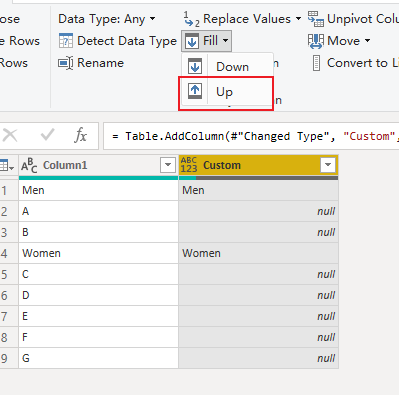Open the Column1 filter dropdown
The width and height of the screenshot is (399, 395).
coord(168,165)
